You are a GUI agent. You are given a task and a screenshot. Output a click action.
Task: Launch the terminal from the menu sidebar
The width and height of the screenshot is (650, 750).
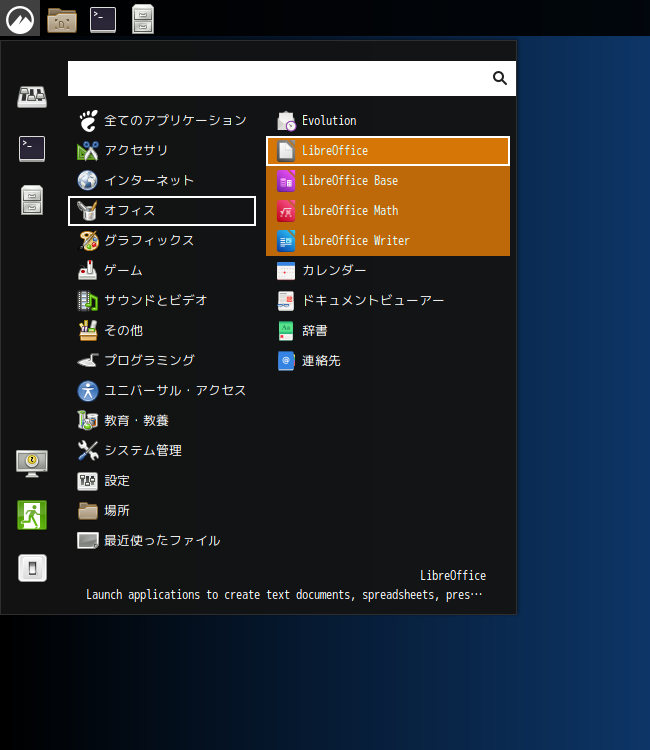click(32, 149)
